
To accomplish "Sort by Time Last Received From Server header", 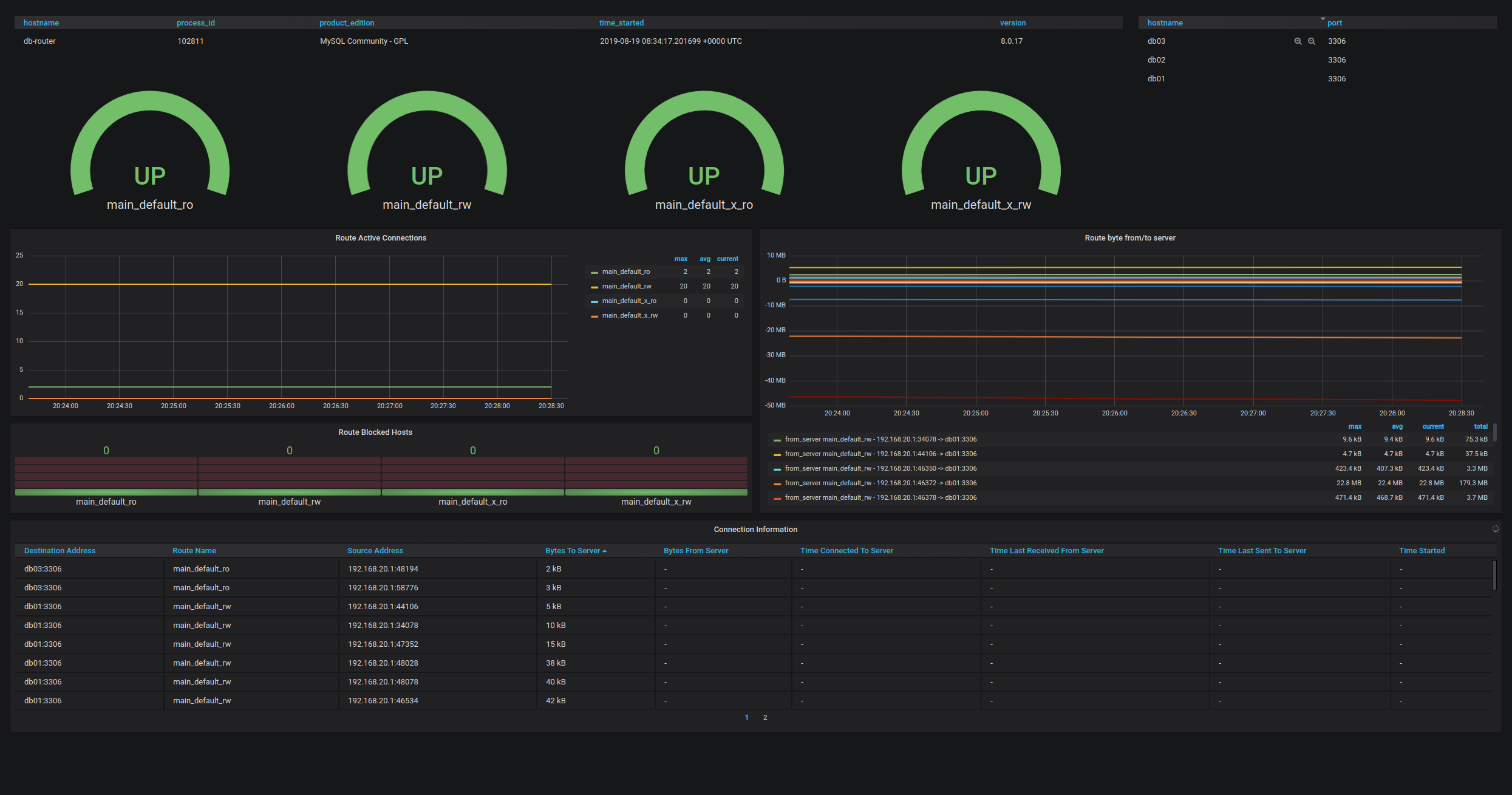I will 1047,551.
